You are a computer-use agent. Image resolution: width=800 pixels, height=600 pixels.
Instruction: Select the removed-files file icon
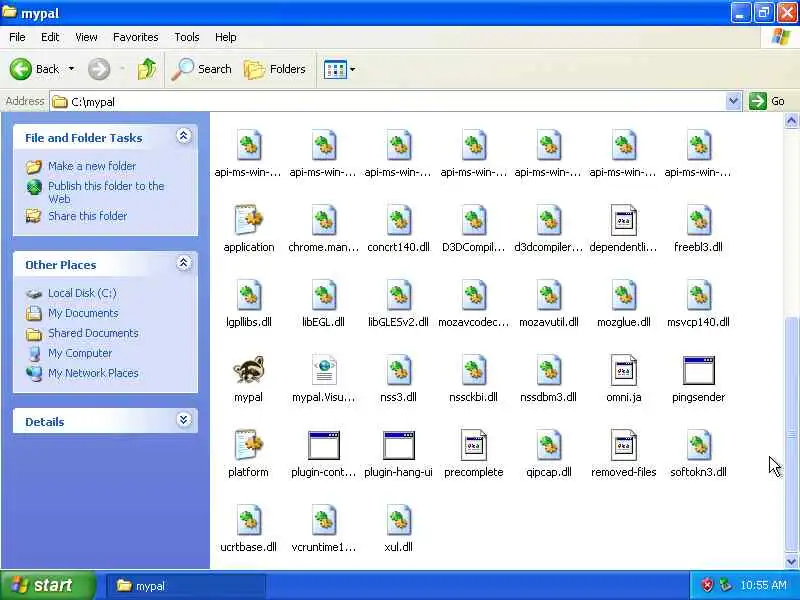[x=623, y=445]
